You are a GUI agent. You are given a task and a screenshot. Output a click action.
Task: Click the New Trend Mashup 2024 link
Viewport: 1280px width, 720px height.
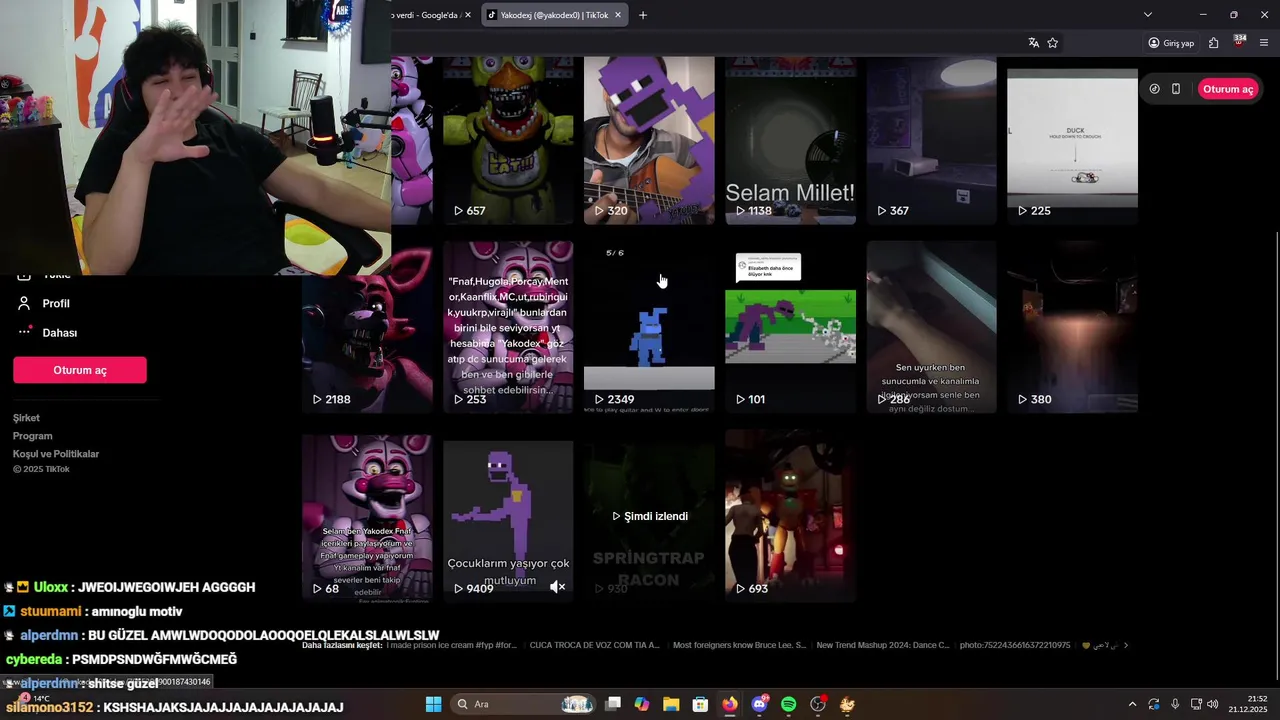pos(883,645)
